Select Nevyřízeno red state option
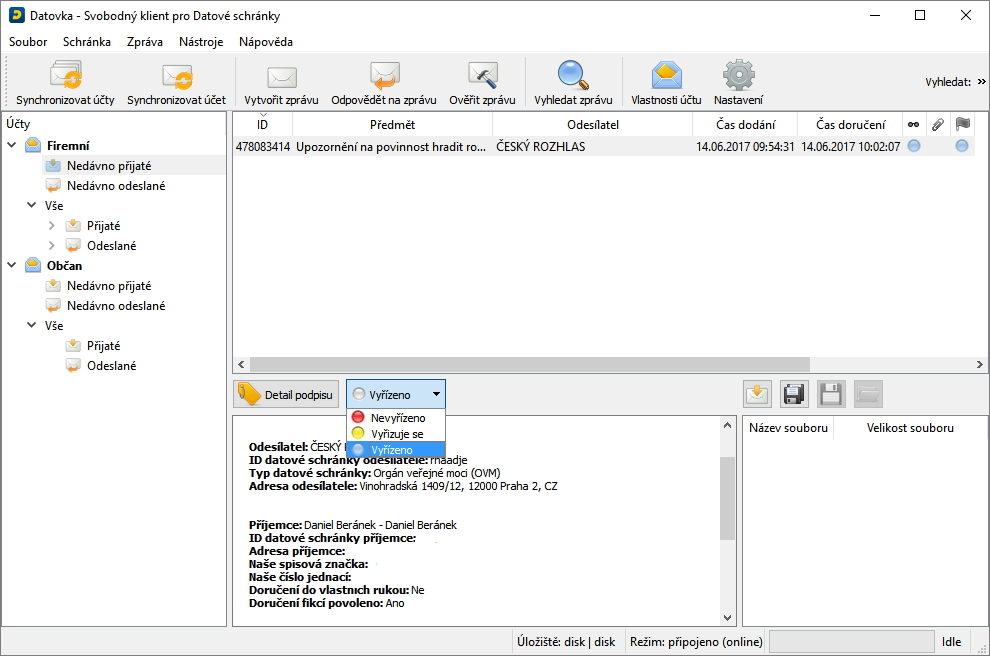 coord(397,417)
